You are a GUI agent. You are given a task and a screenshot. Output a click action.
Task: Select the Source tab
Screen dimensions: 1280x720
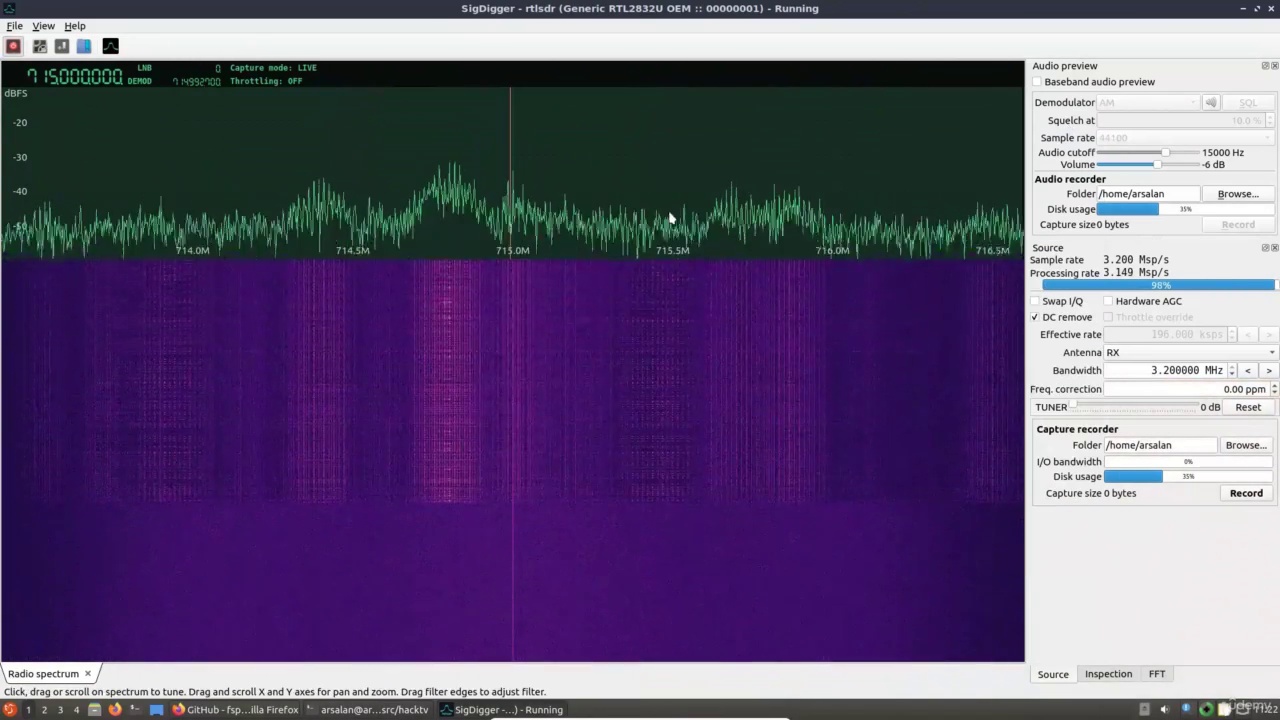tap(1053, 674)
